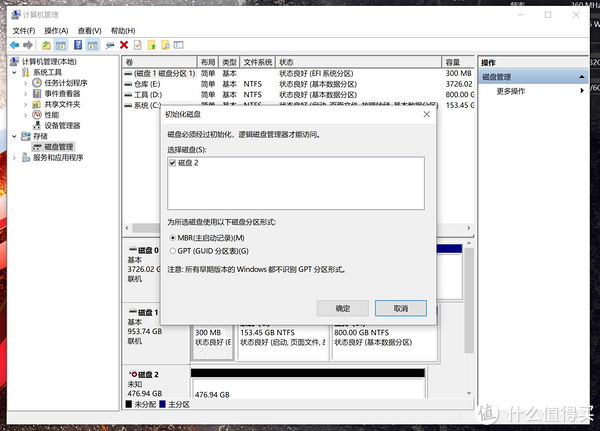Click the blue Back arrow in toolbar
This screenshot has height=431, width=600.
(15, 45)
